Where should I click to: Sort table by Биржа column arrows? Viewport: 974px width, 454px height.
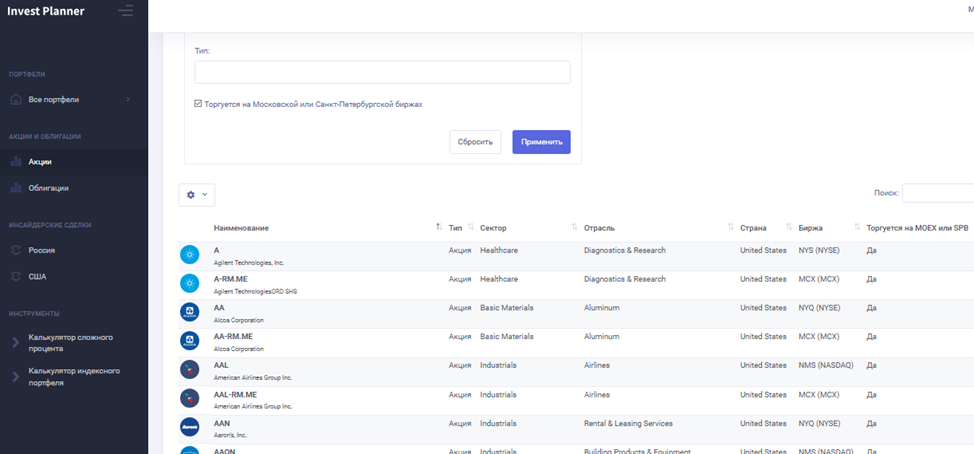click(857, 228)
